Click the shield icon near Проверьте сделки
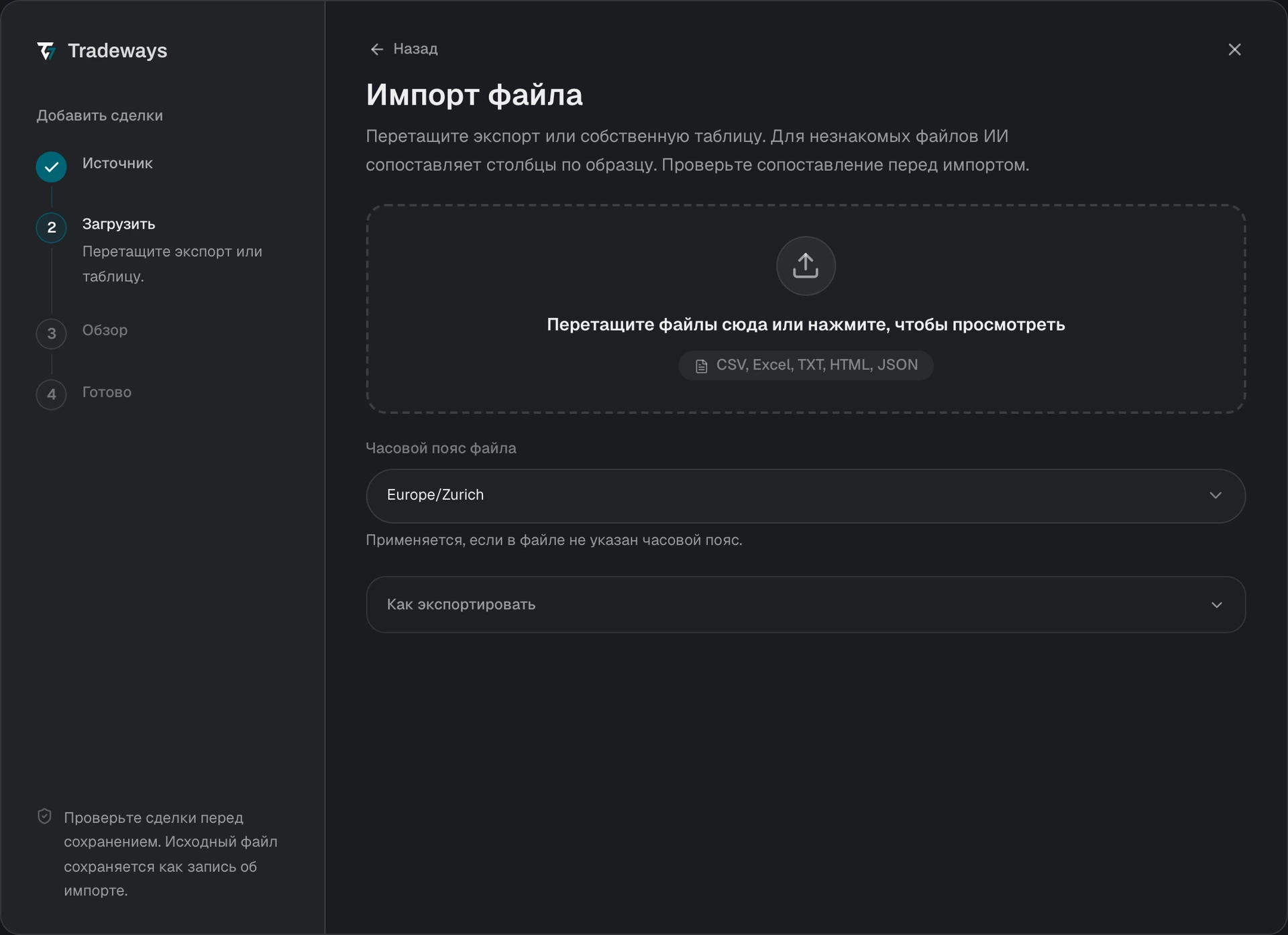Image resolution: width=1288 pixels, height=935 pixels. pyautogui.click(x=44, y=816)
